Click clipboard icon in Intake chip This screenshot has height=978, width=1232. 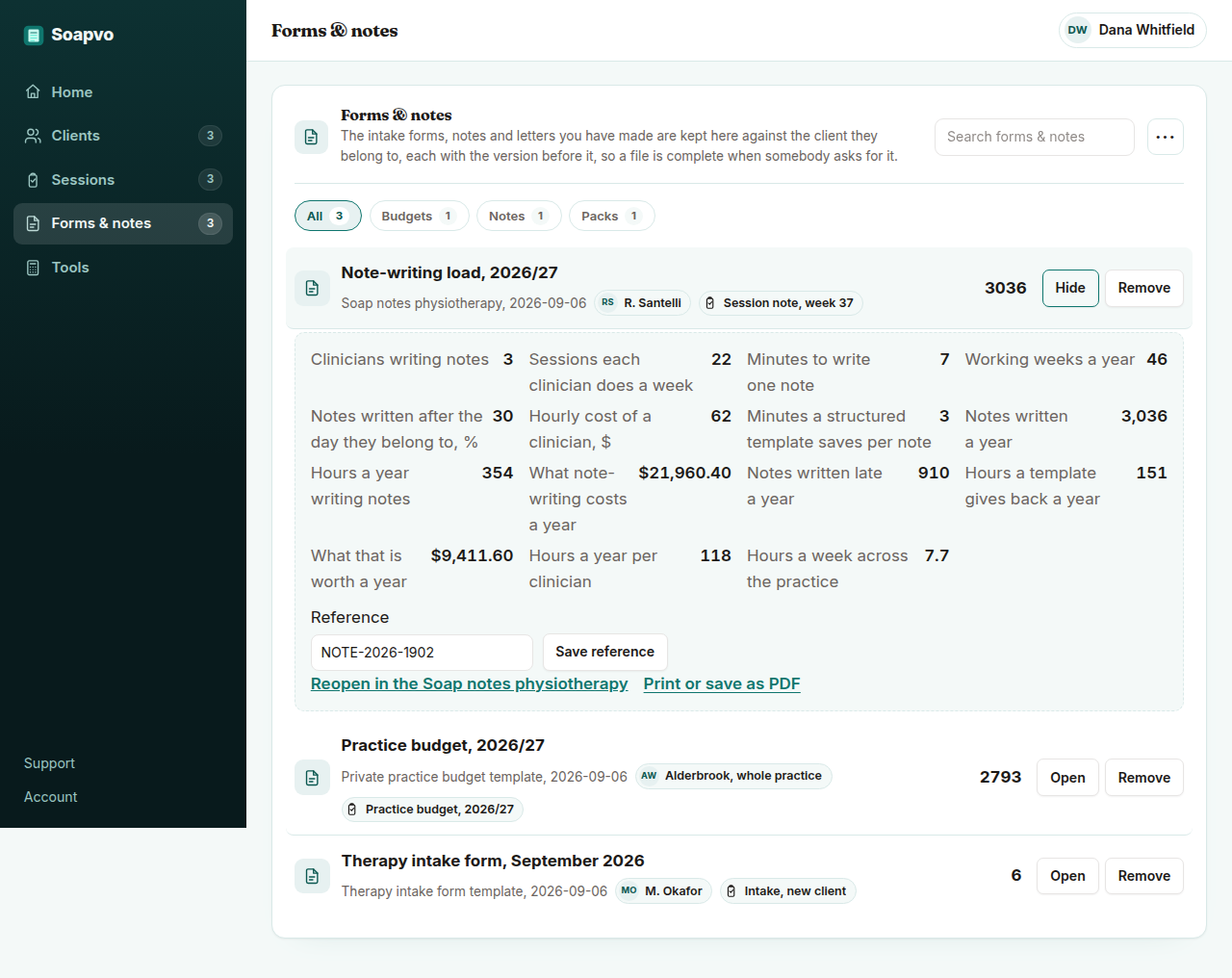click(x=731, y=891)
